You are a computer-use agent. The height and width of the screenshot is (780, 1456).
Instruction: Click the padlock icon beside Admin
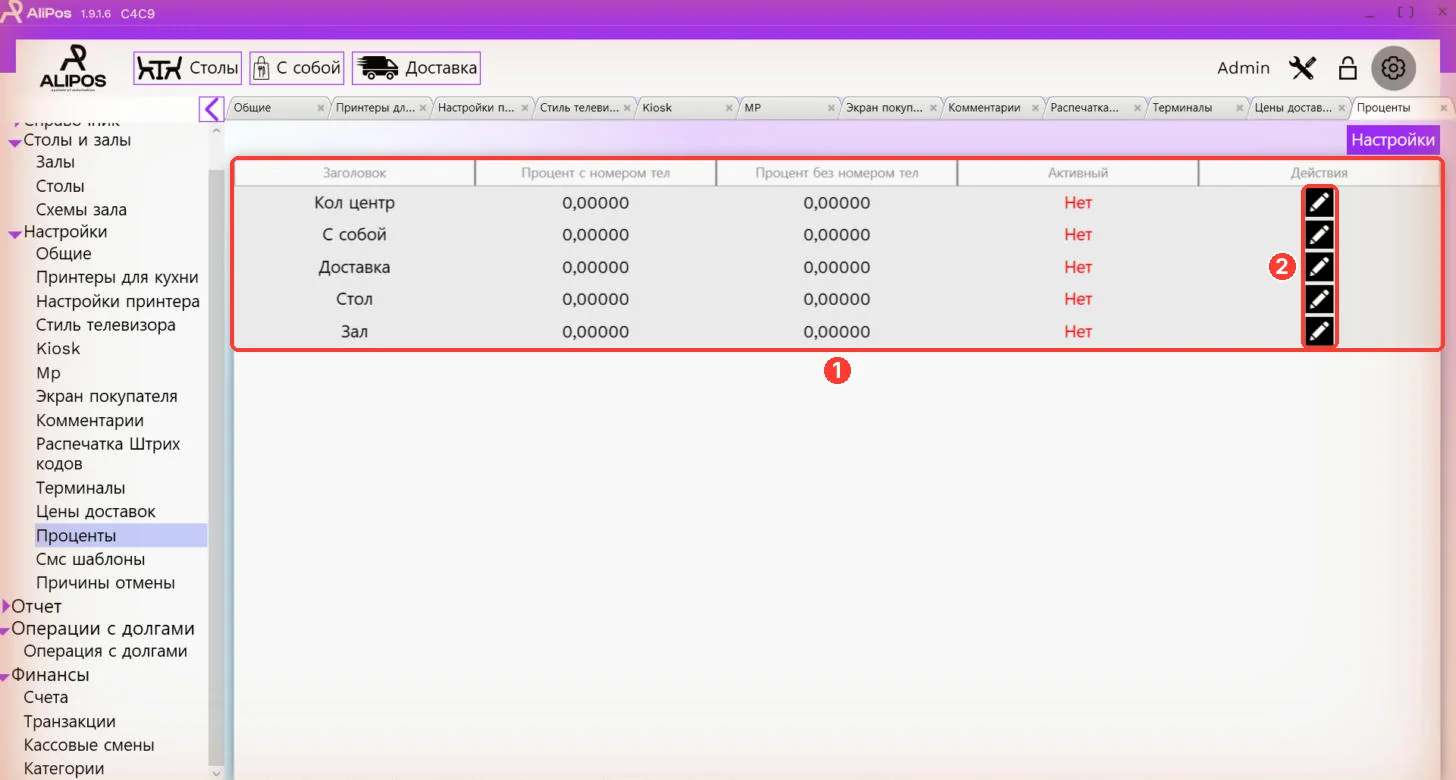pyautogui.click(x=1348, y=68)
